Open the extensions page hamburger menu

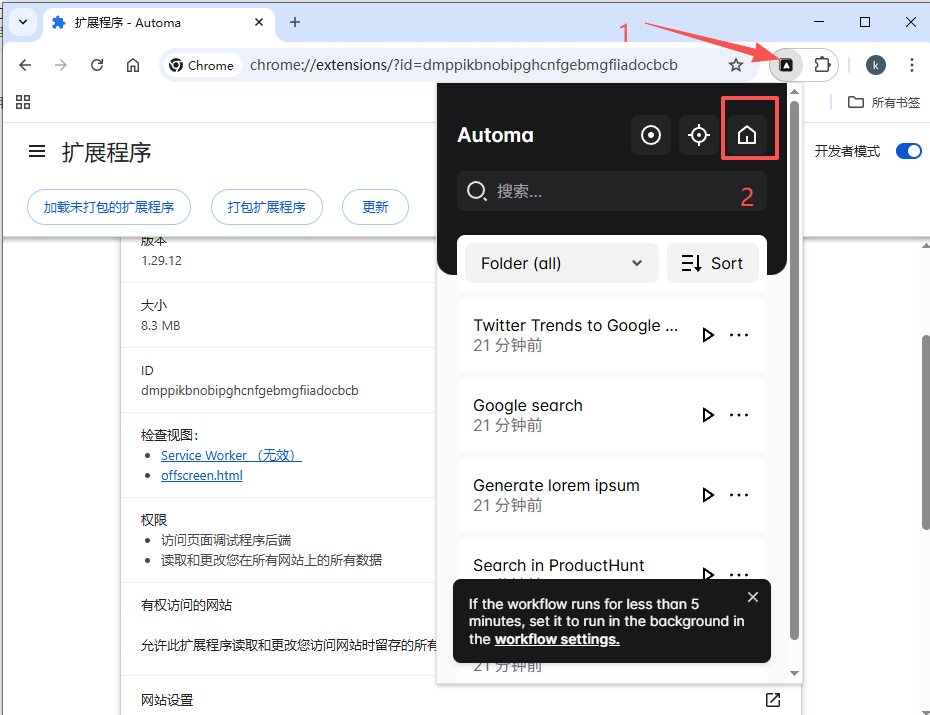(x=37, y=152)
